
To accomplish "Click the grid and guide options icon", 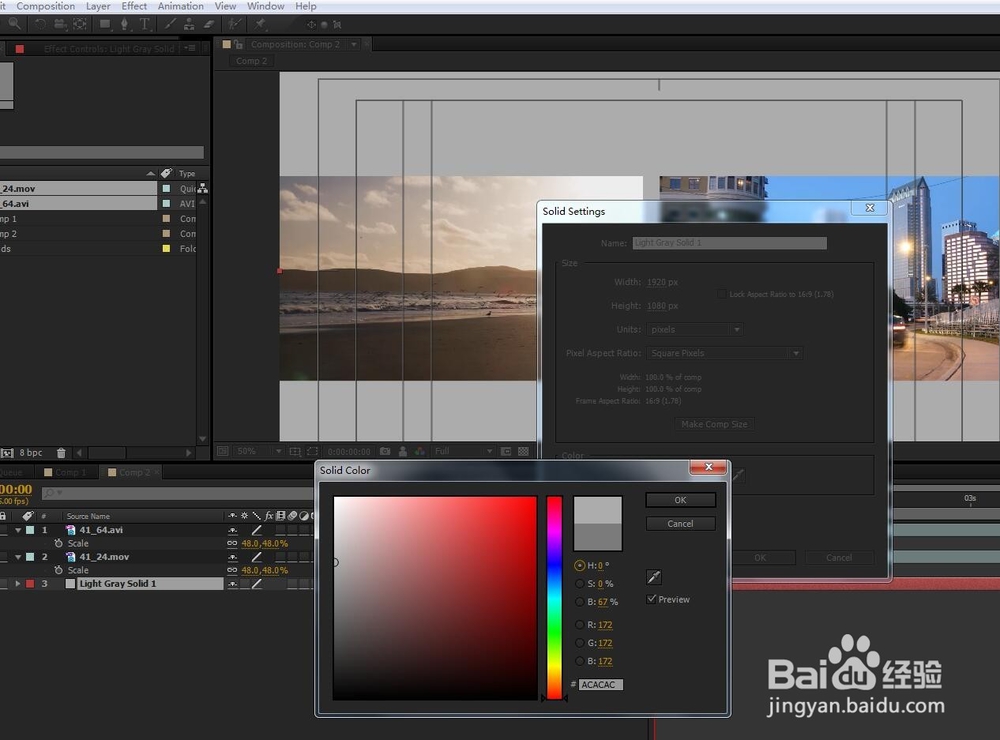I will (295, 451).
